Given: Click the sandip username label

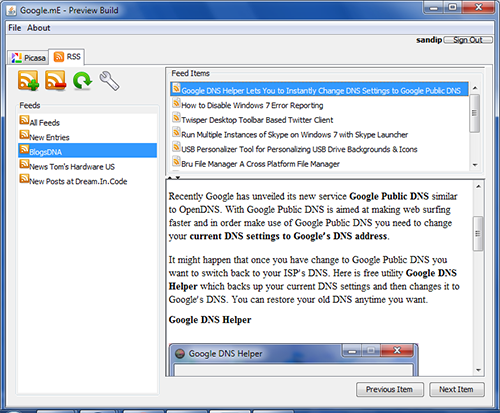Looking at the screenshot, I should [x=429, y=40].
